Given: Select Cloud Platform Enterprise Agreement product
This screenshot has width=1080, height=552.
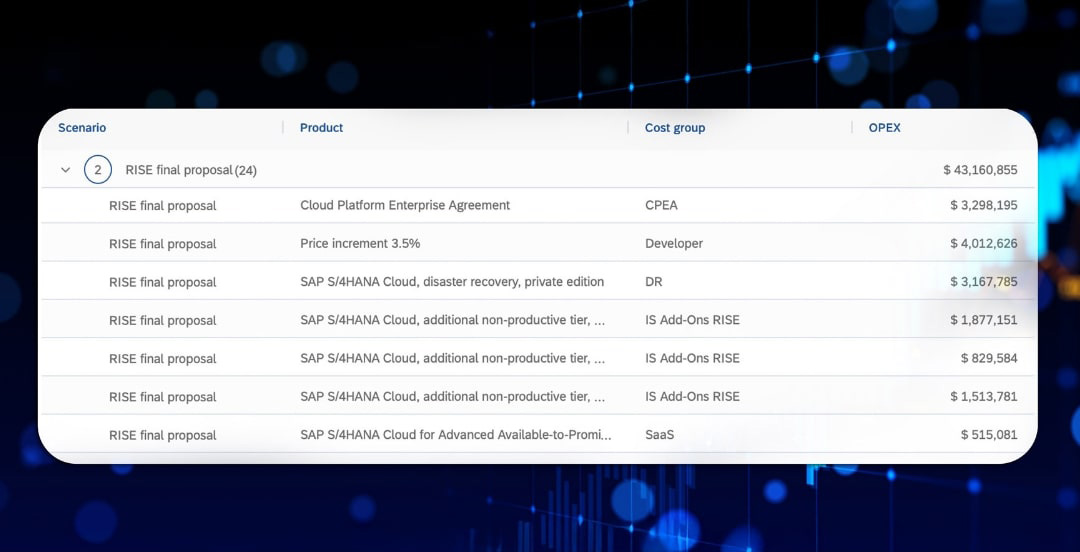Looking at the screenshot, I should 405,205.
